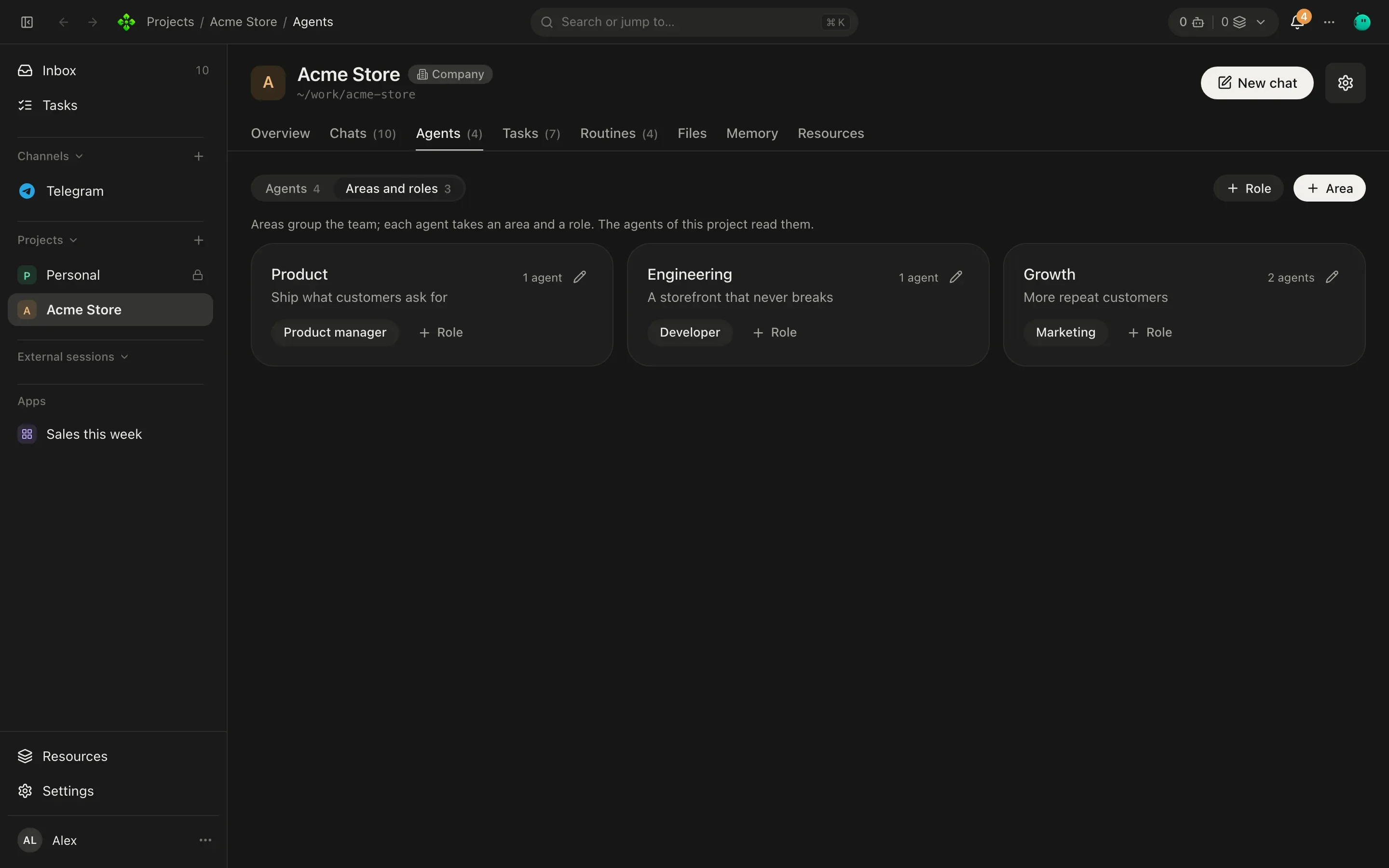Open the Telegram channel
1389x868 pixels.
pos(110,191)
